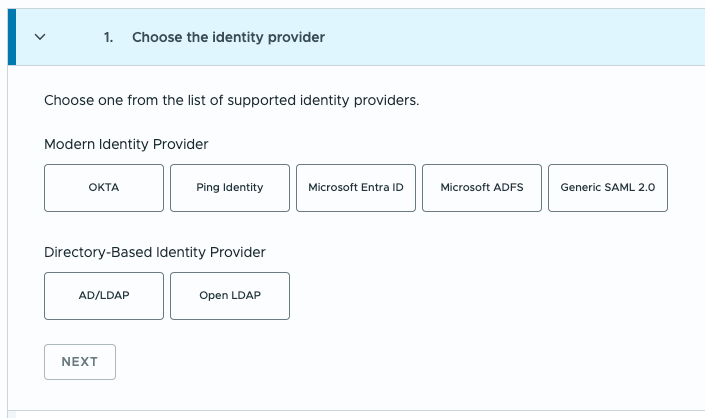Click the 'Directory-Based Identity Provider' heading
This screenshot has height=418, width=705.
(155, 252)
